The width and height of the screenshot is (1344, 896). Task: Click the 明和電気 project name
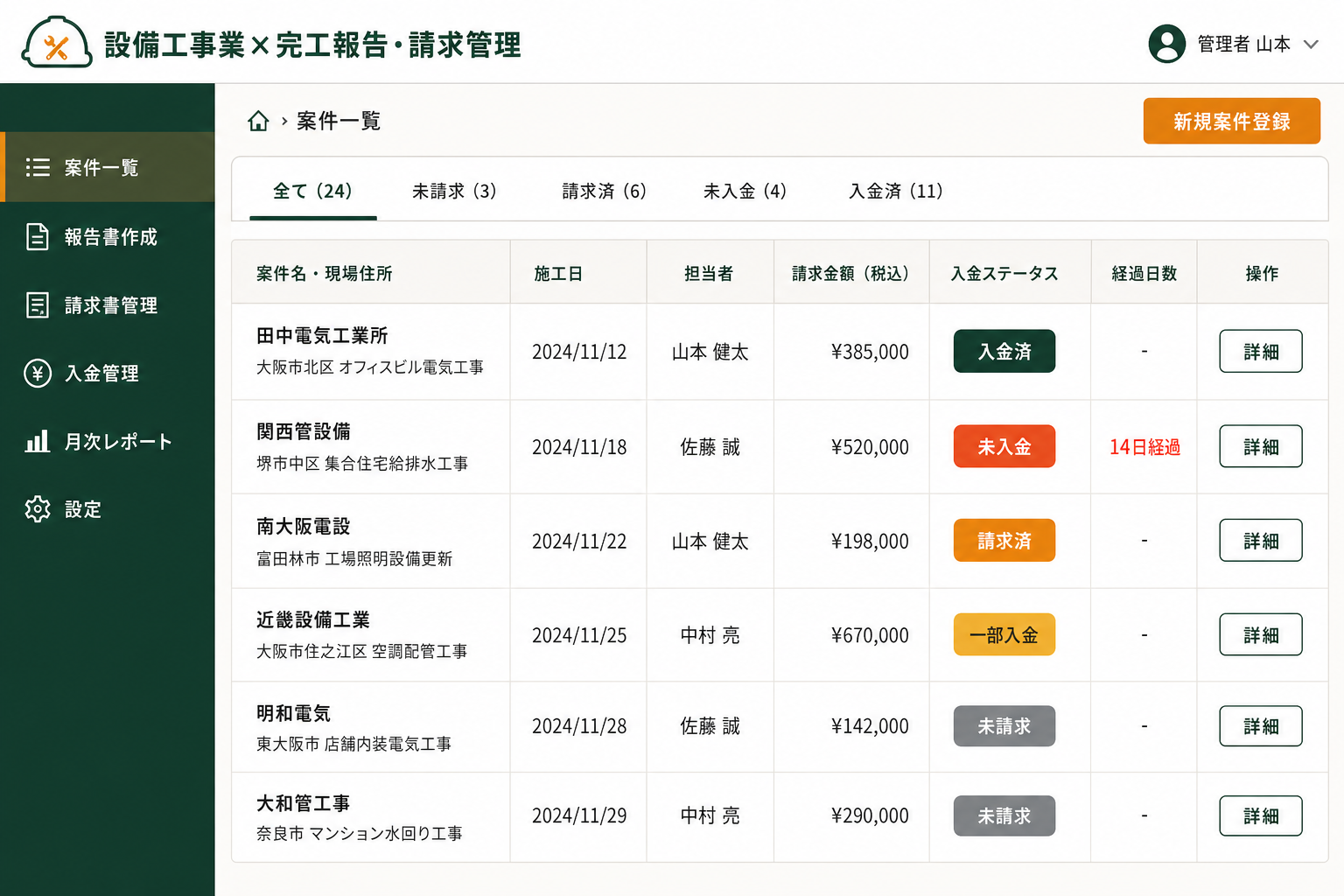tap(294, 714)
